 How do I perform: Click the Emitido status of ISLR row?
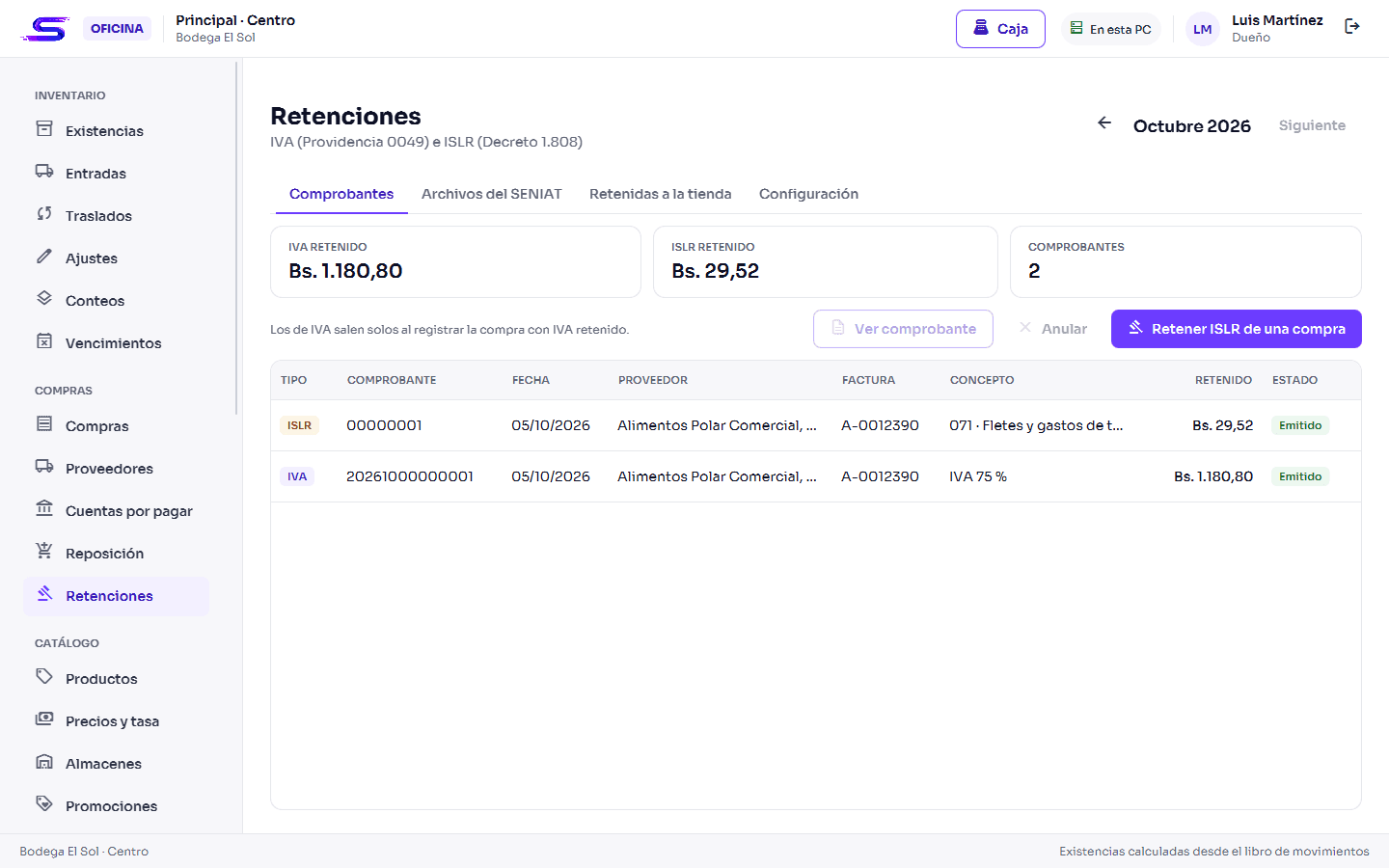[x=1300, y=425]
